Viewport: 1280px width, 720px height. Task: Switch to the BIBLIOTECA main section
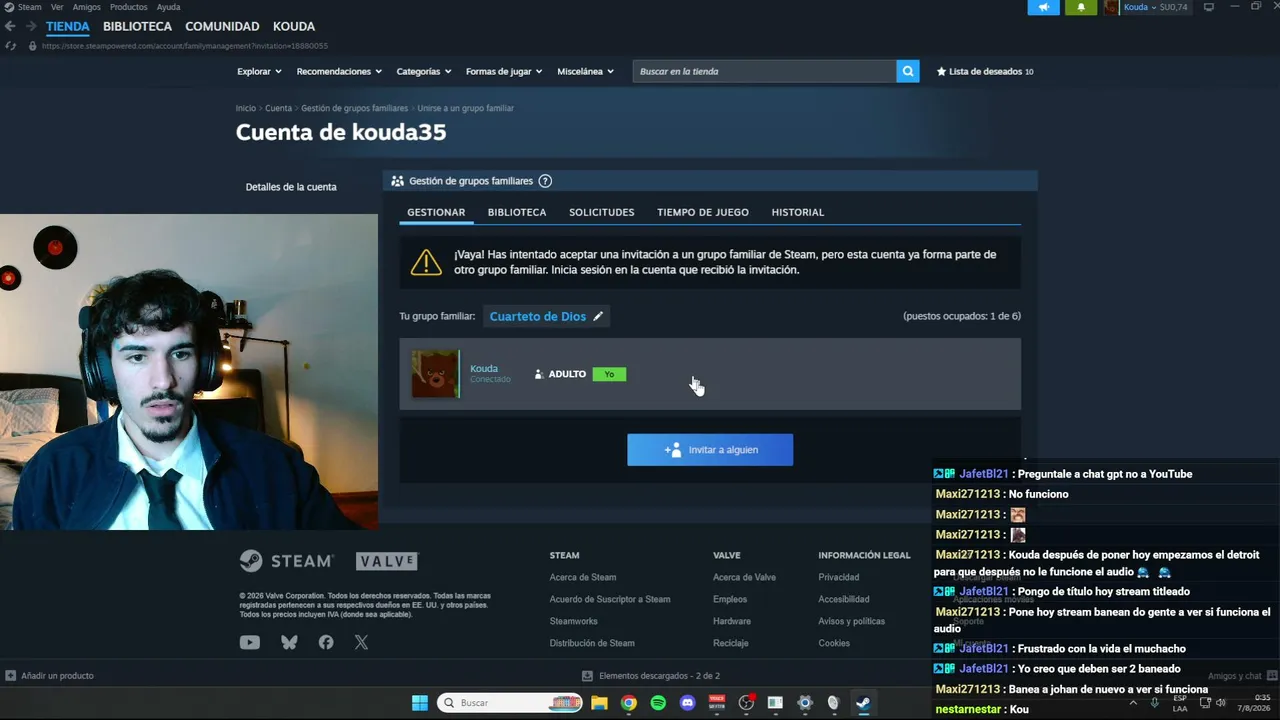137,27
